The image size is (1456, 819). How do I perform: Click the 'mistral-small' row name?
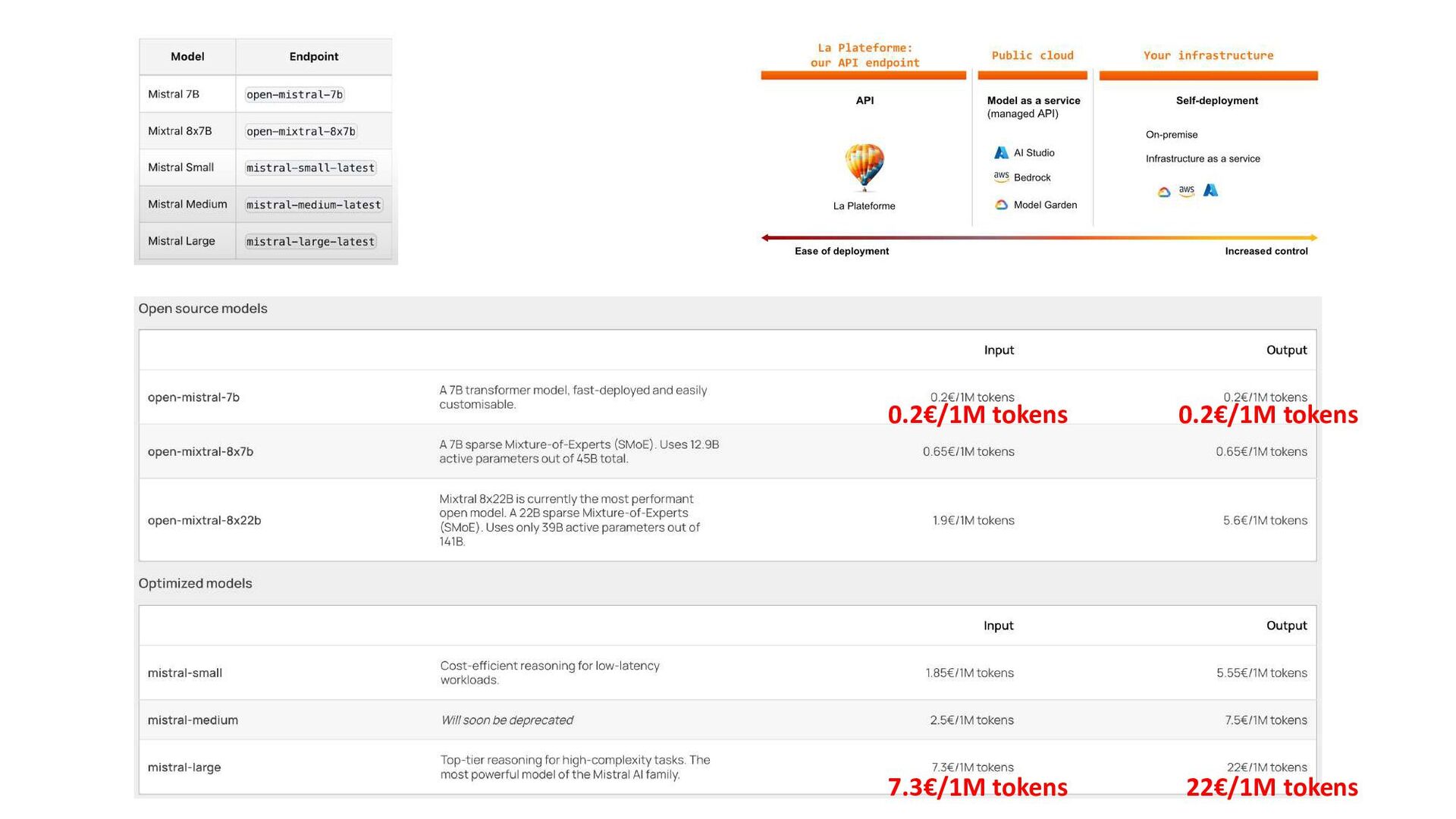[184, 673]
